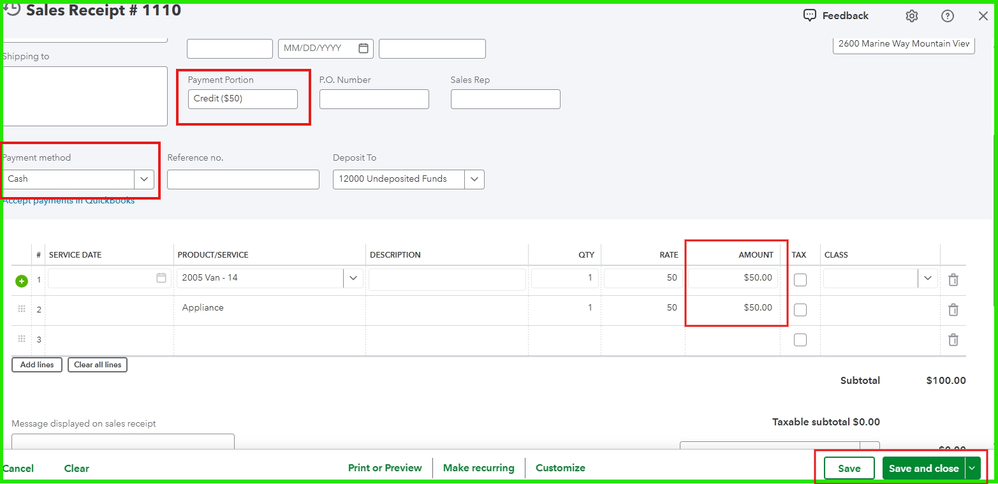This screenshot has width=998, height=484.
Task: Click the Clear link in the footer
Action: 76,468
